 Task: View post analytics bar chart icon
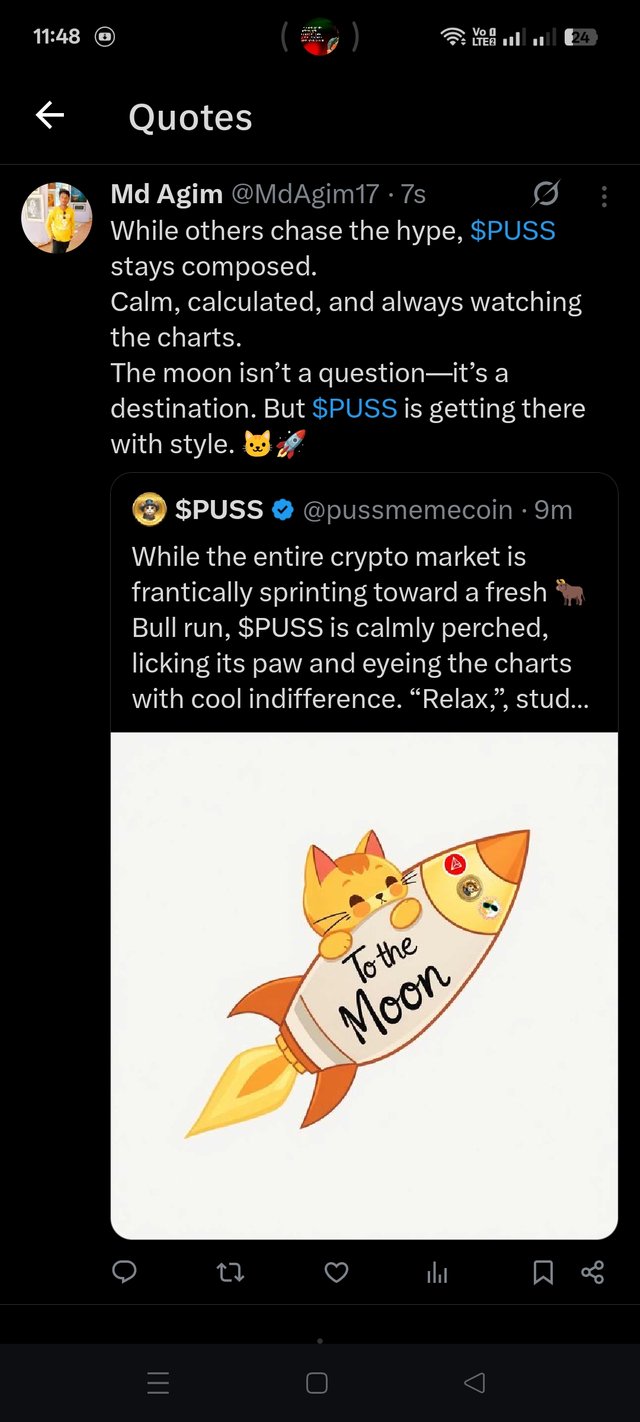(437, 1272)
